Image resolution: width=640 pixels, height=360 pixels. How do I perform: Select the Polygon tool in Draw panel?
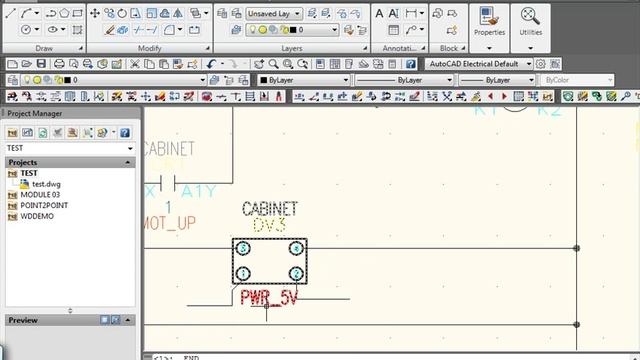[x=64, y=13]
